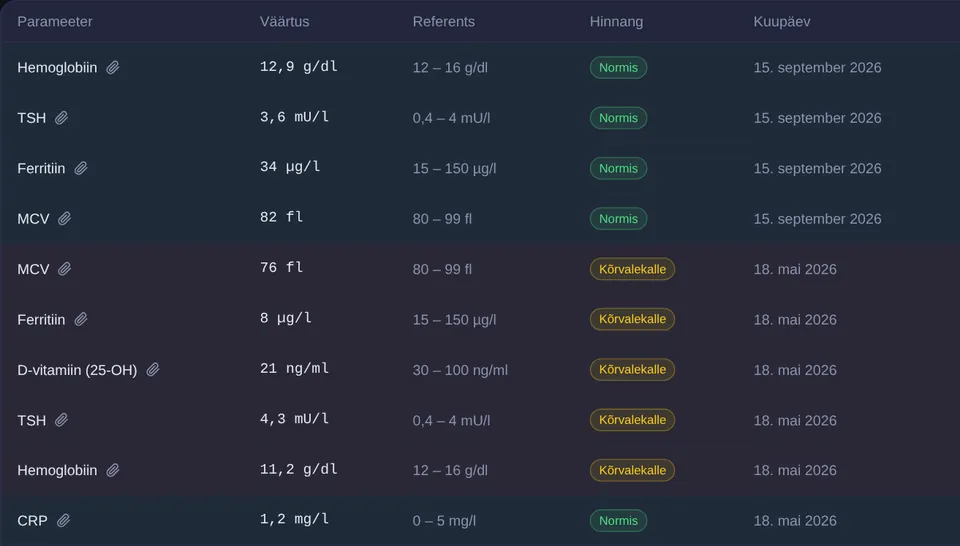Click TSH name in 4,3 mU/l row
Screen dimensions: 960x546
[32, 421]
